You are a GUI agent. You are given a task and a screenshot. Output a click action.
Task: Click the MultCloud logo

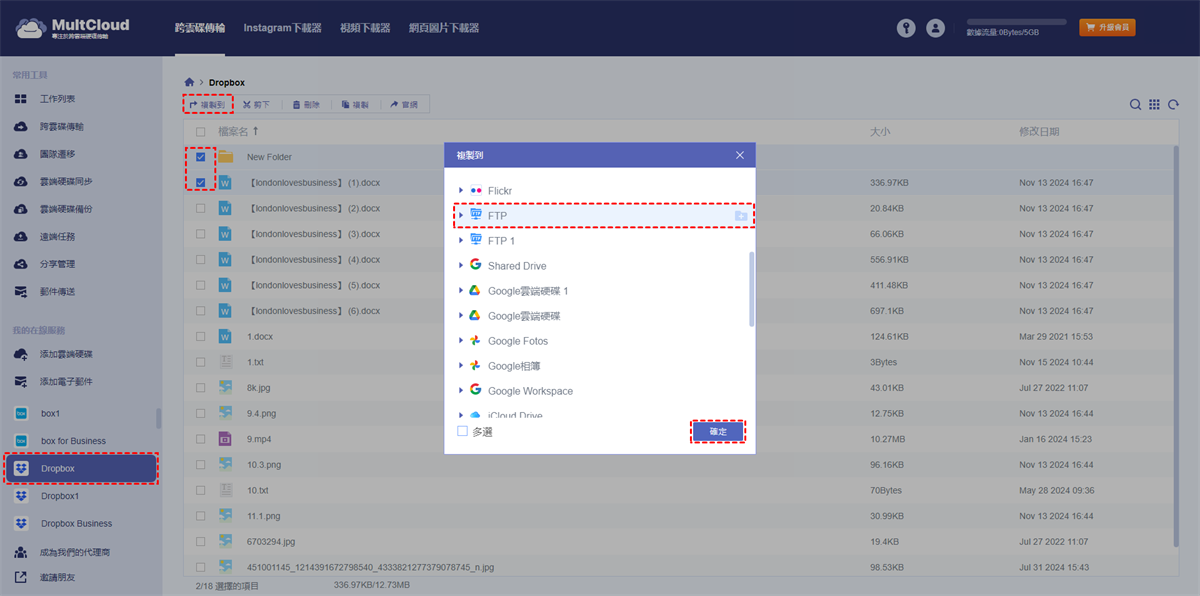click(x=72, y=28)
